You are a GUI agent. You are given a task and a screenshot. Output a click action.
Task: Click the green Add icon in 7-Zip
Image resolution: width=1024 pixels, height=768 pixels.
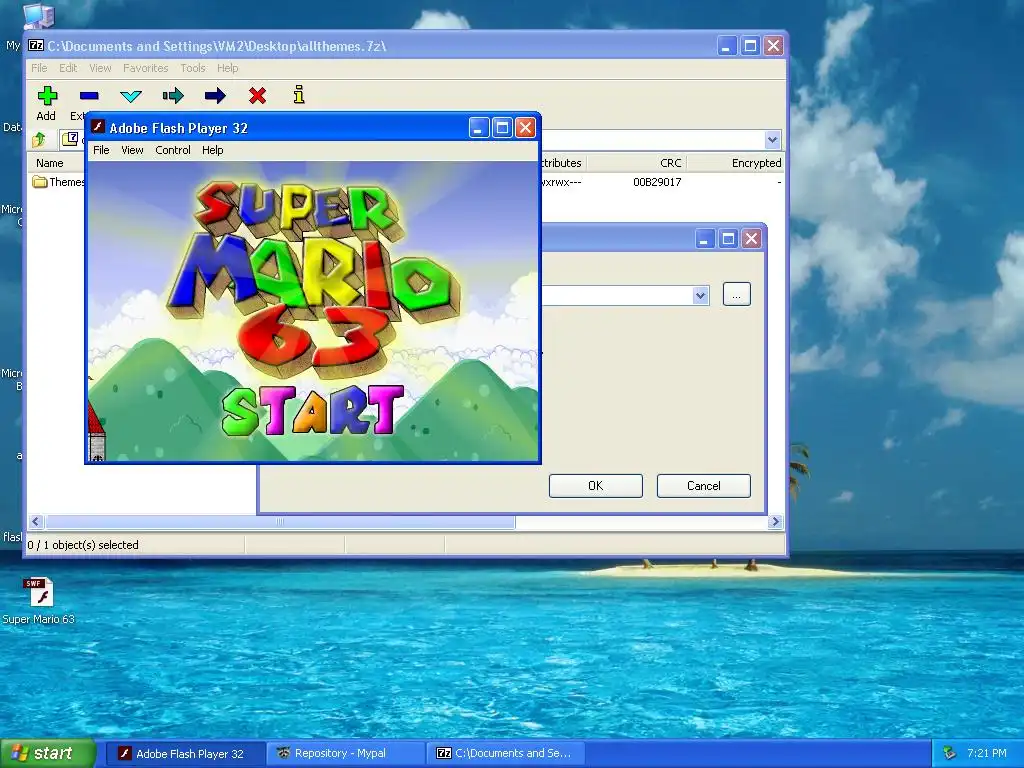(46, 96)
